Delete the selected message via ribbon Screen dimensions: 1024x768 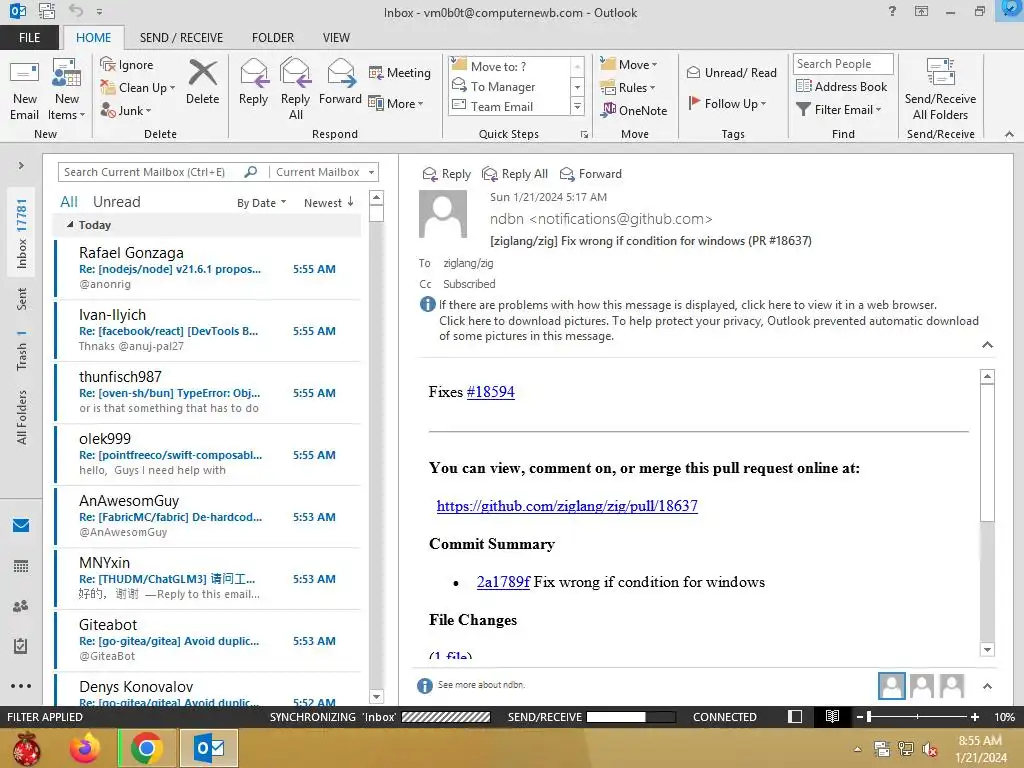pyautogui.click(x=202, y=82)
